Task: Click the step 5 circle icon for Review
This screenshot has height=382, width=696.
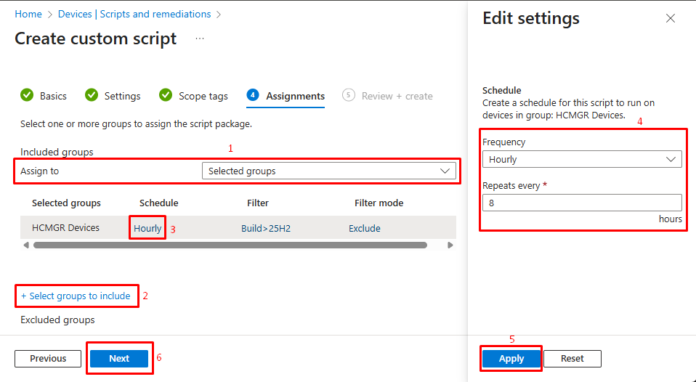Action: 348,95
